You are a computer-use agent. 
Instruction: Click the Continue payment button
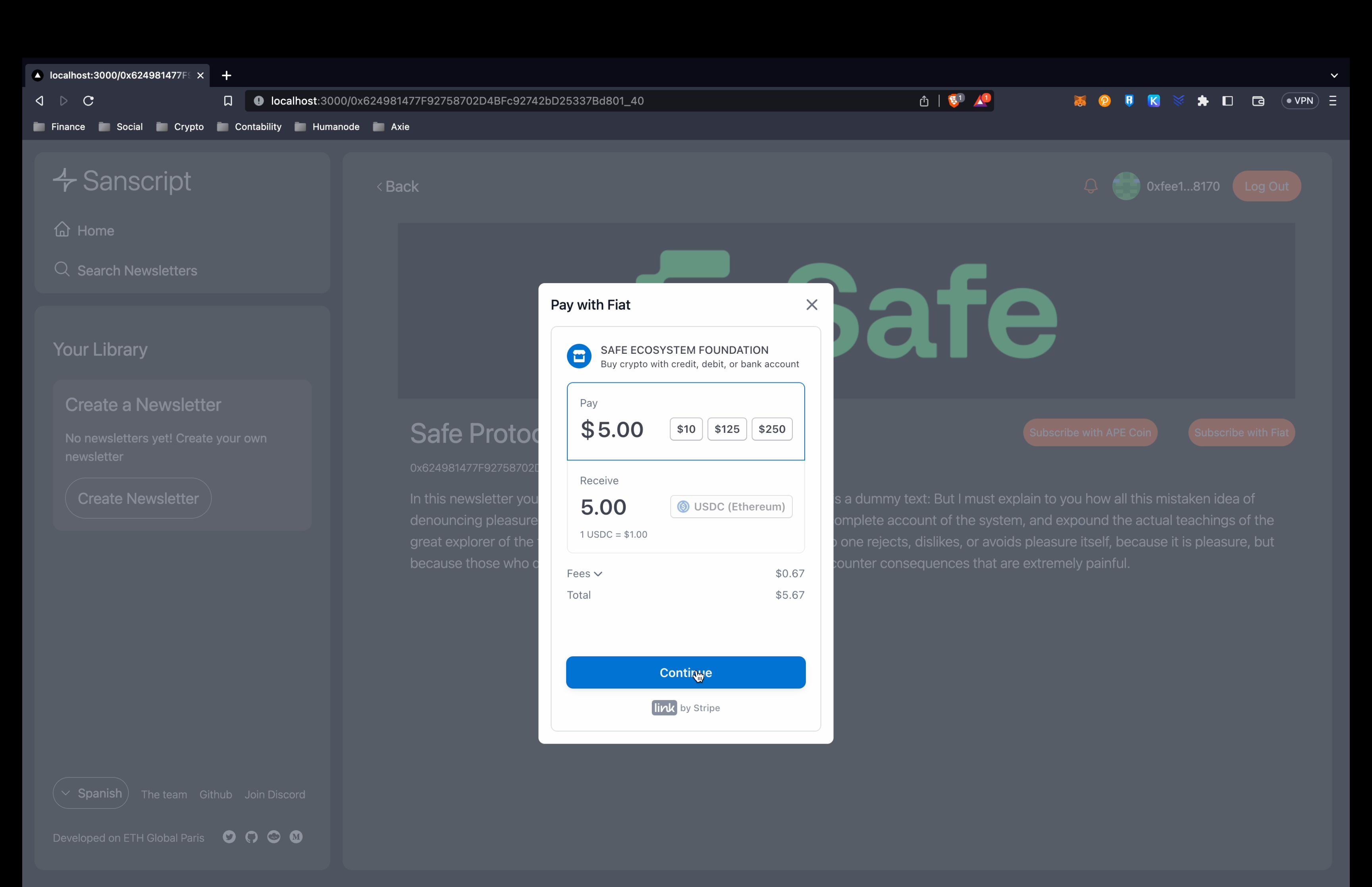coord(686,672)
